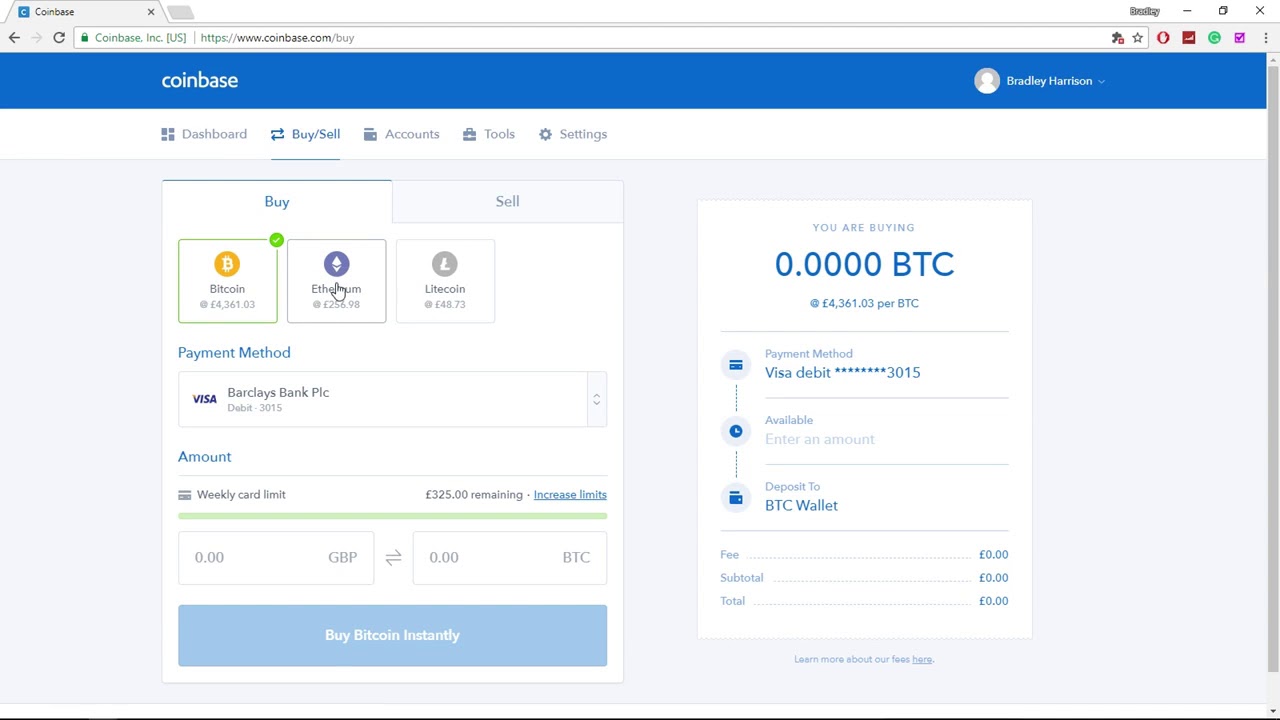This screenshot has height=720, width=1280.
Task: Click the Bitcoin coin icon
Action: (x=227, y=264)
